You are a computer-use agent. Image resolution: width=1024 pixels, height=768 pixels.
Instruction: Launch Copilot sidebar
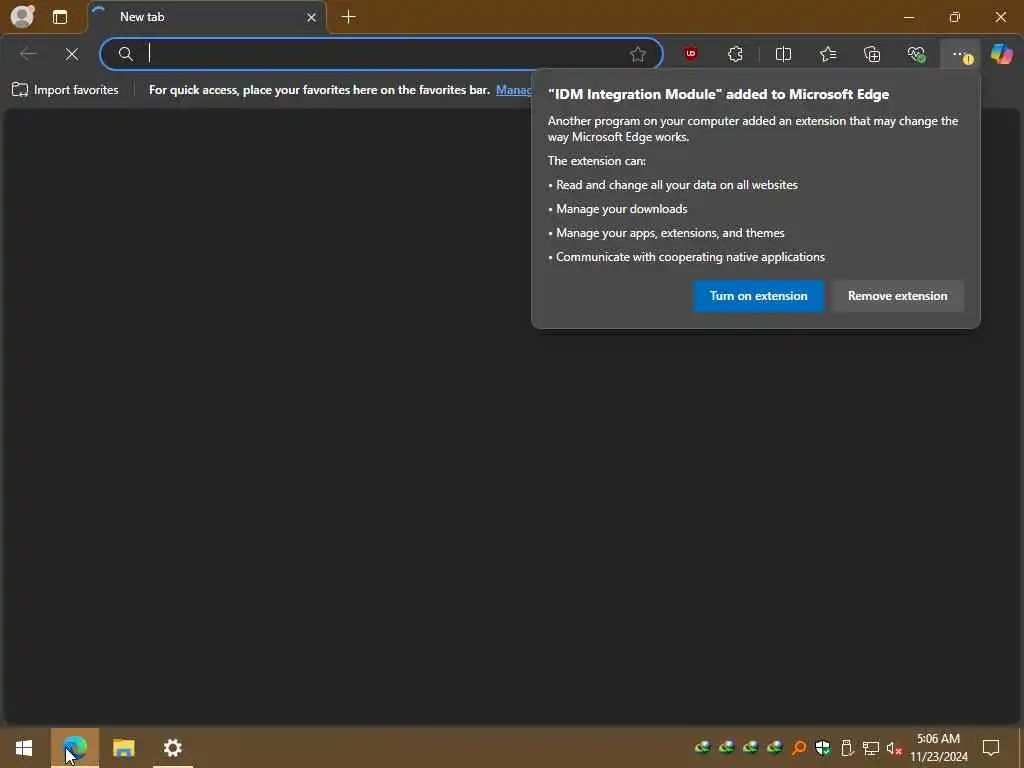(1001, 54)
